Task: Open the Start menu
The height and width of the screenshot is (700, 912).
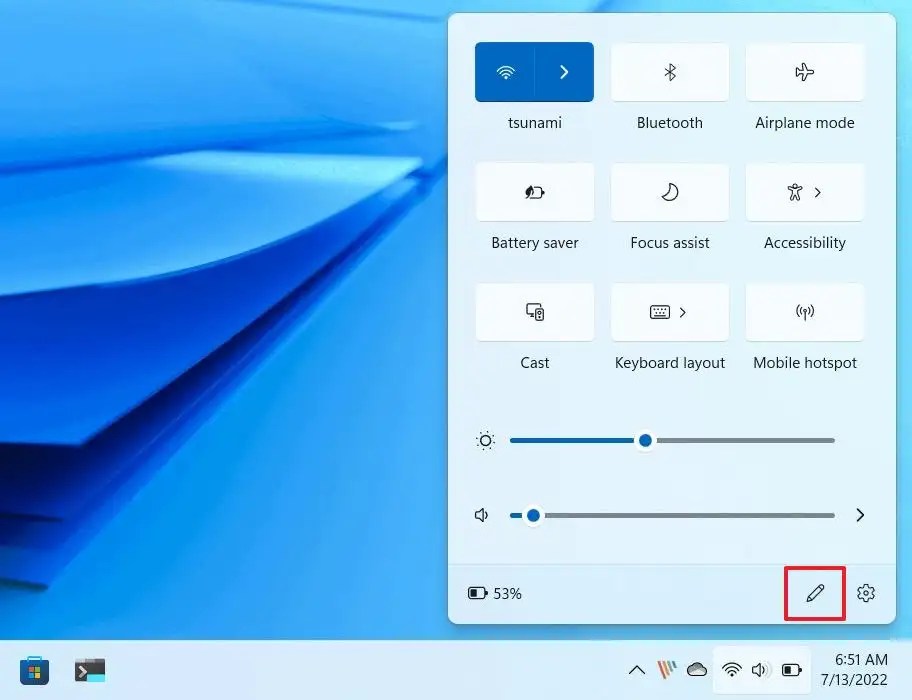Action: click(35, 670)
